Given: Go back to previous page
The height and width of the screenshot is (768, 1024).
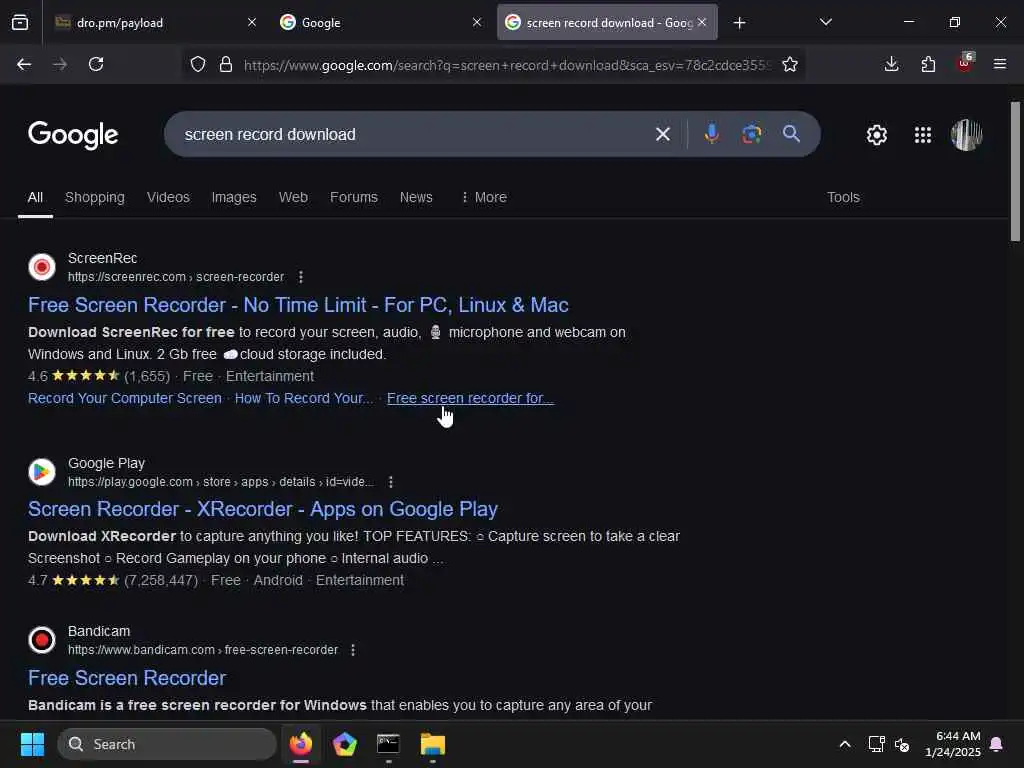Looking at the screenshot, I should tap(24, 64).
